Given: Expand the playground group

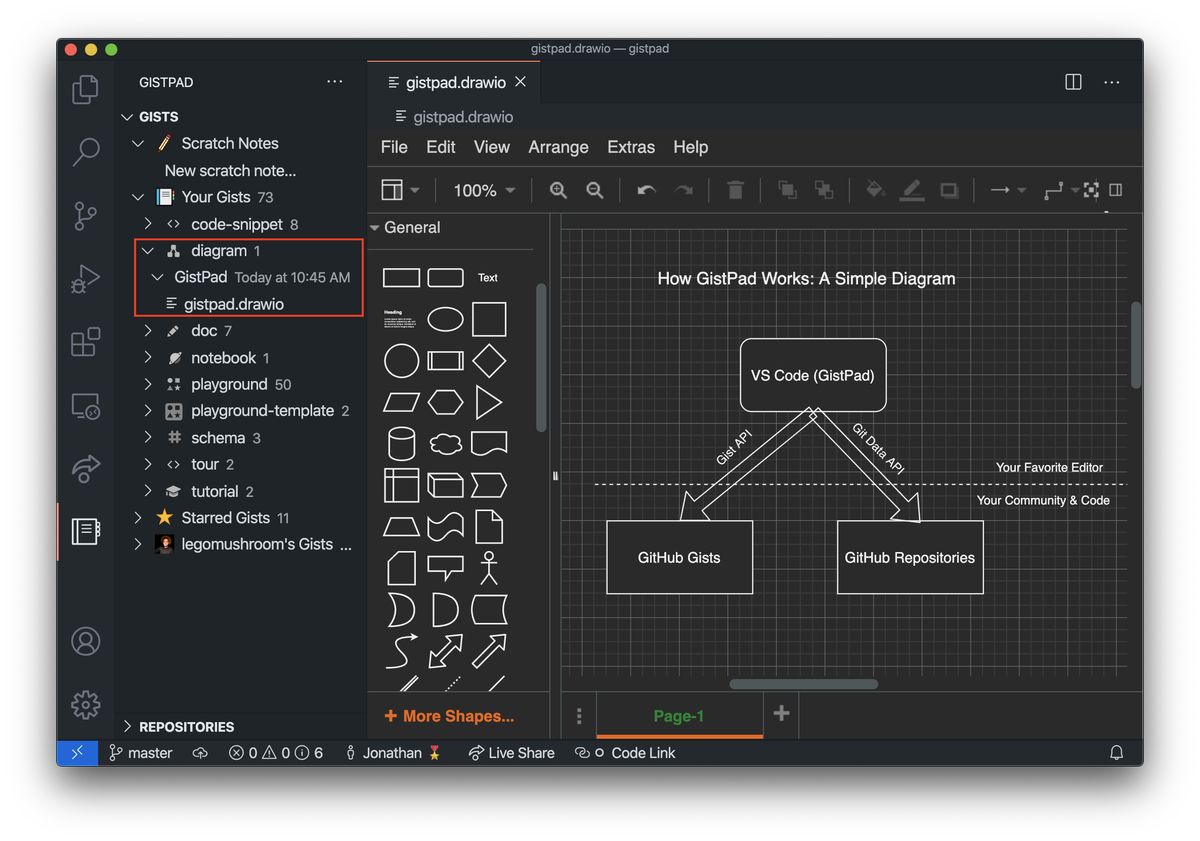Looking at the screenshot, I should click(148, 384).
